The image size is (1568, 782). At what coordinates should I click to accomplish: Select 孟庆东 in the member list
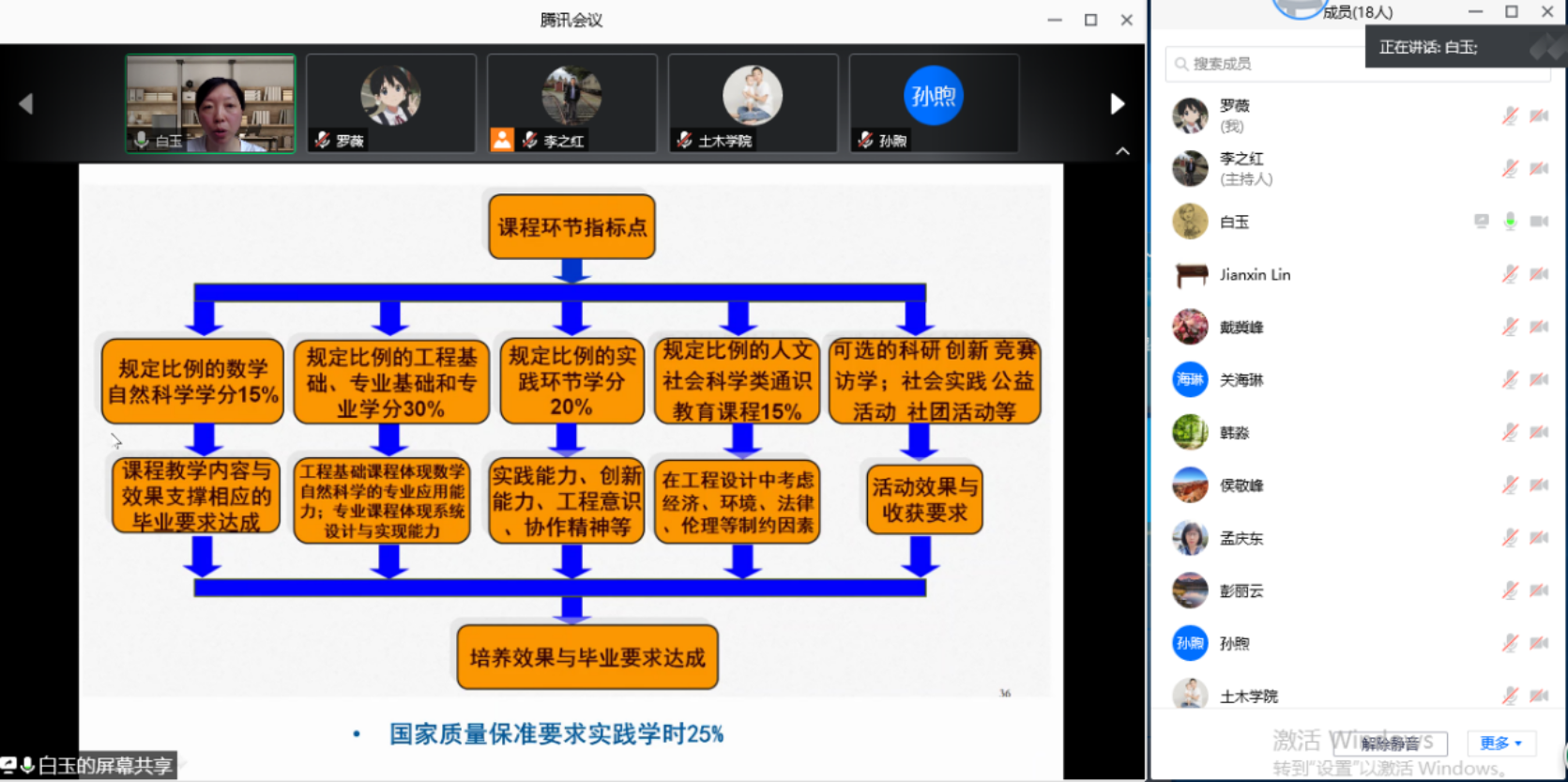pos(1241,538)
